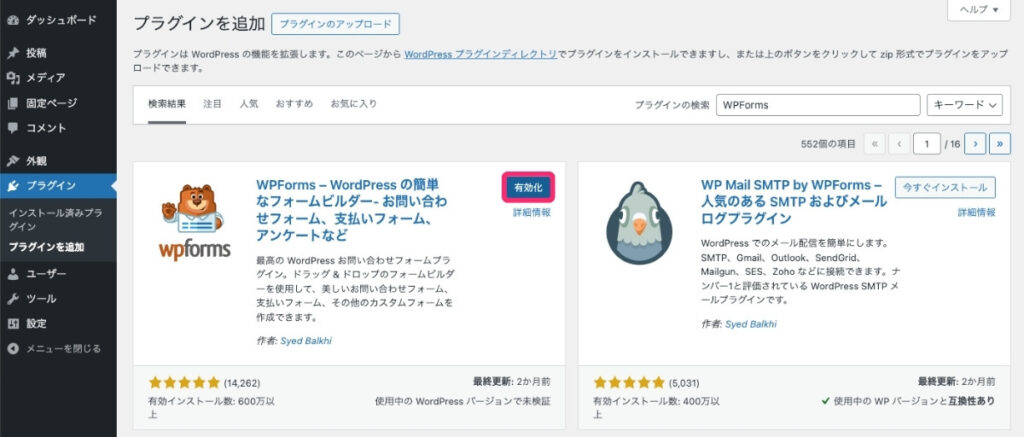Open プラグインを追加 submenu item

click(46, 248)
